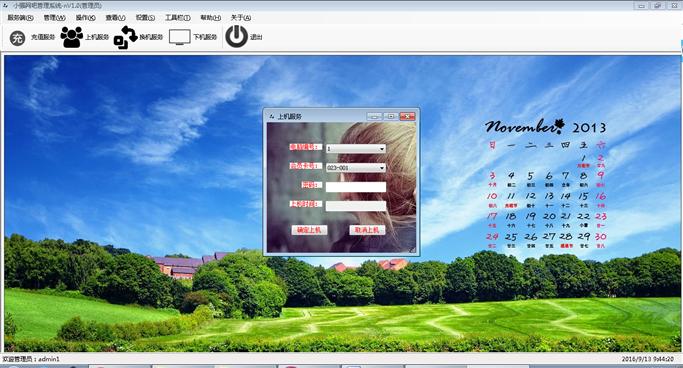
Task: Open the 服务端(R) menu
Action: pos(20,18)
